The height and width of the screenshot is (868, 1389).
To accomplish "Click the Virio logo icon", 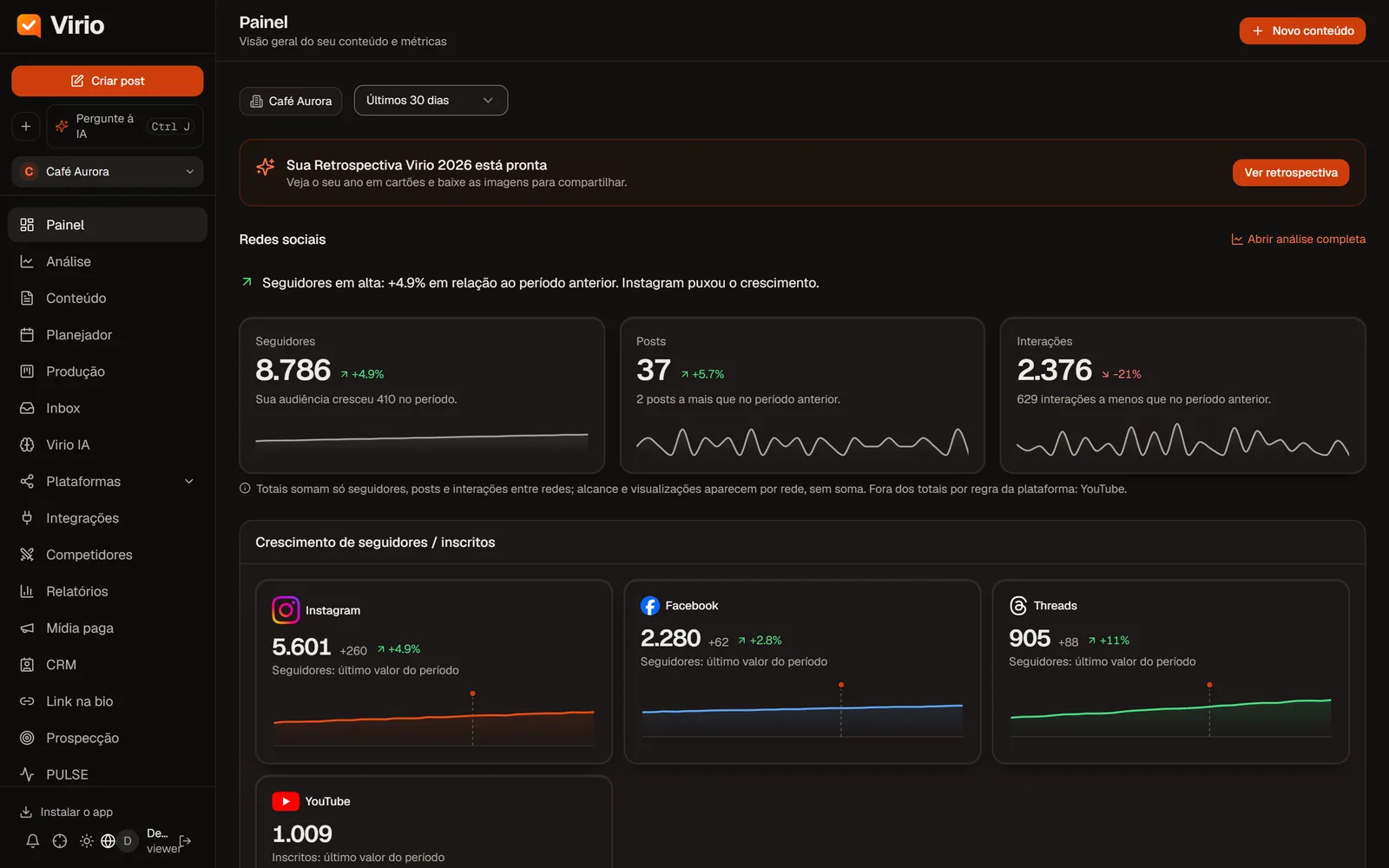I will (x=29, y=25).
